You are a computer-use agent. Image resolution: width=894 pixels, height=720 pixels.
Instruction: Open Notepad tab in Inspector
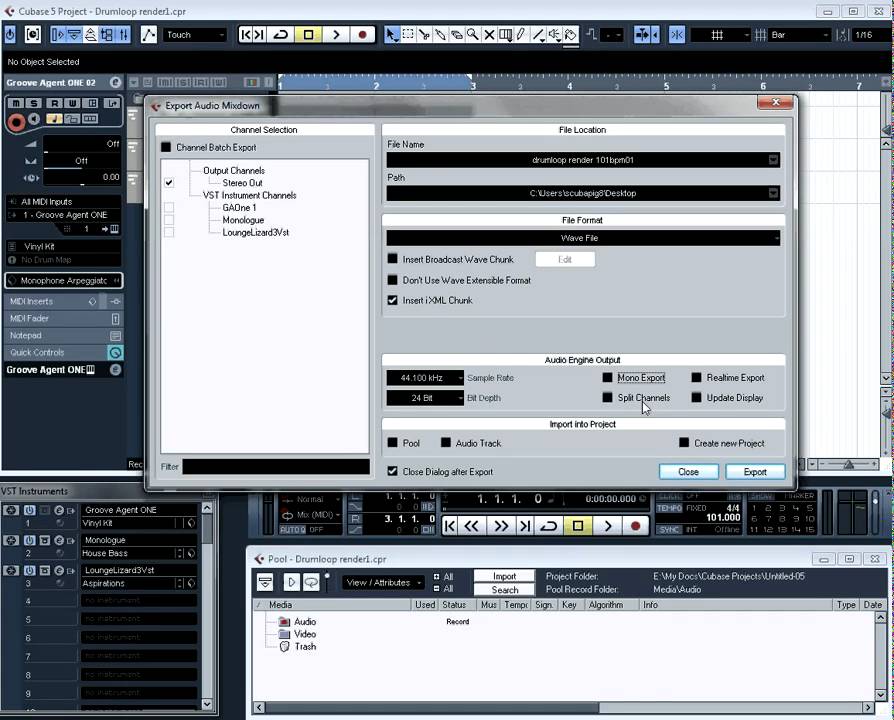click(x=63, y=335)
